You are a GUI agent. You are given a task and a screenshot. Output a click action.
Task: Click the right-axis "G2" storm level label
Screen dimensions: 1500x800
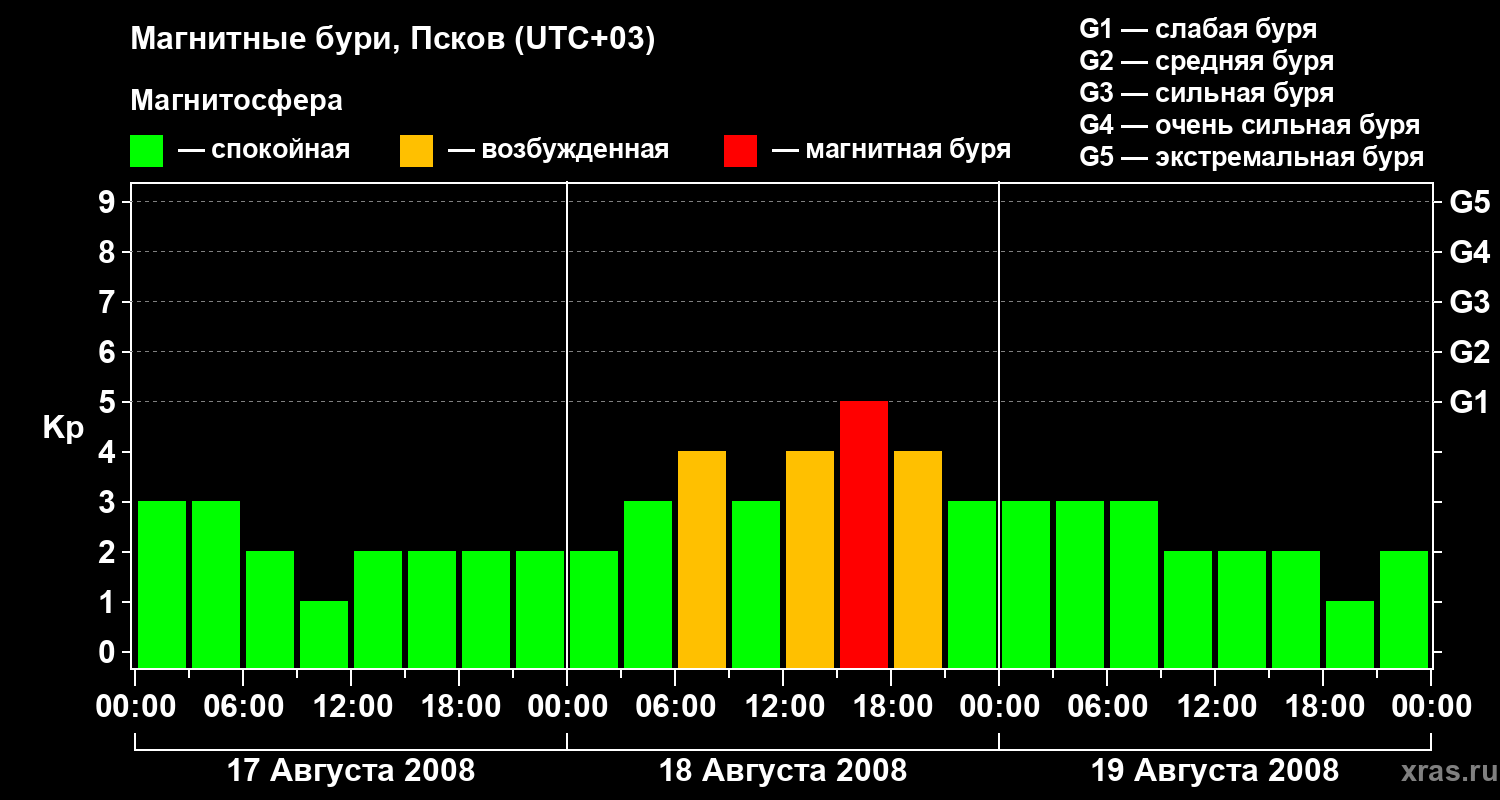pyautogui.click(x=1469, y=352)
